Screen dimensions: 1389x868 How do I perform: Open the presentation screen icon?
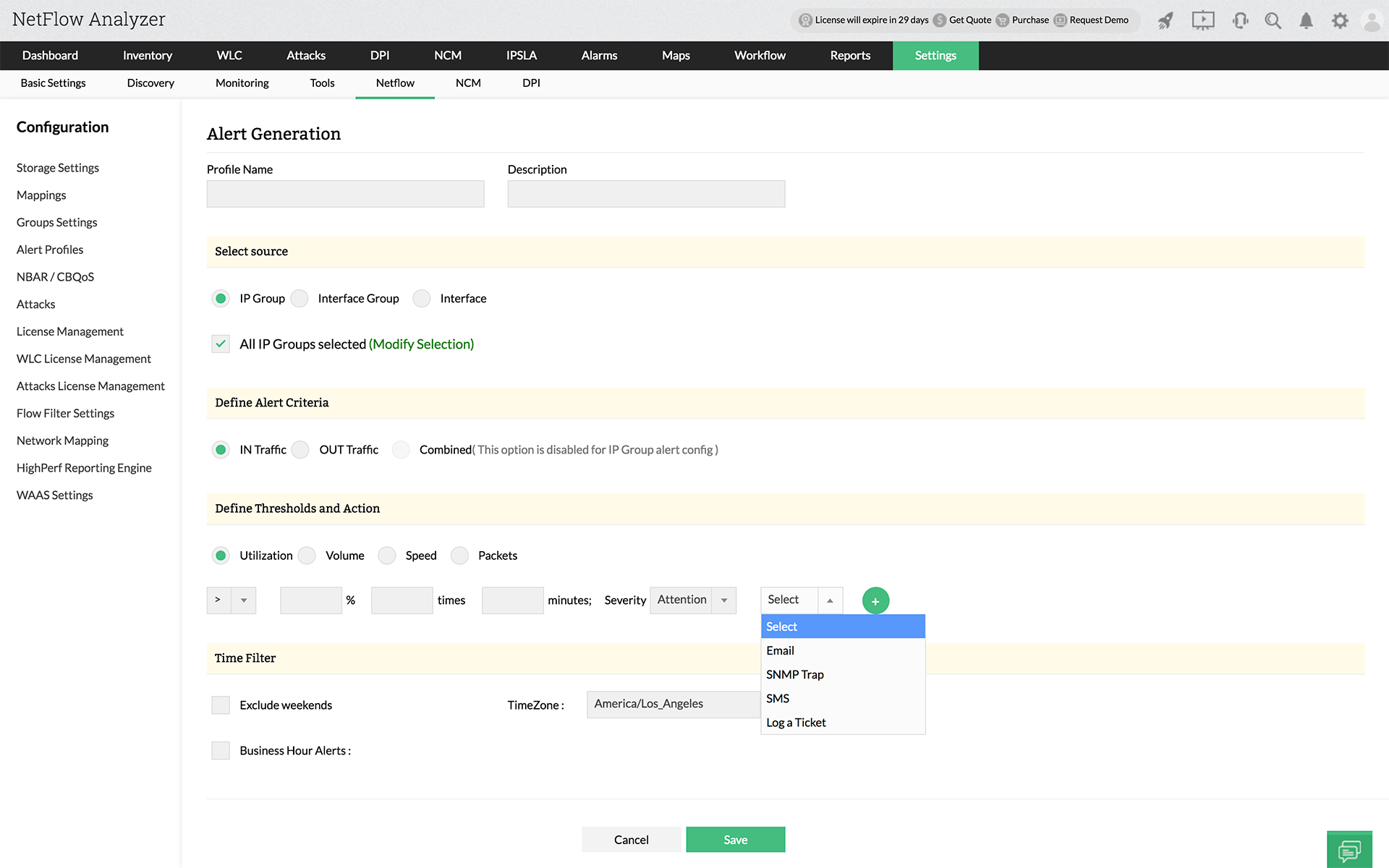[1202, 20]
